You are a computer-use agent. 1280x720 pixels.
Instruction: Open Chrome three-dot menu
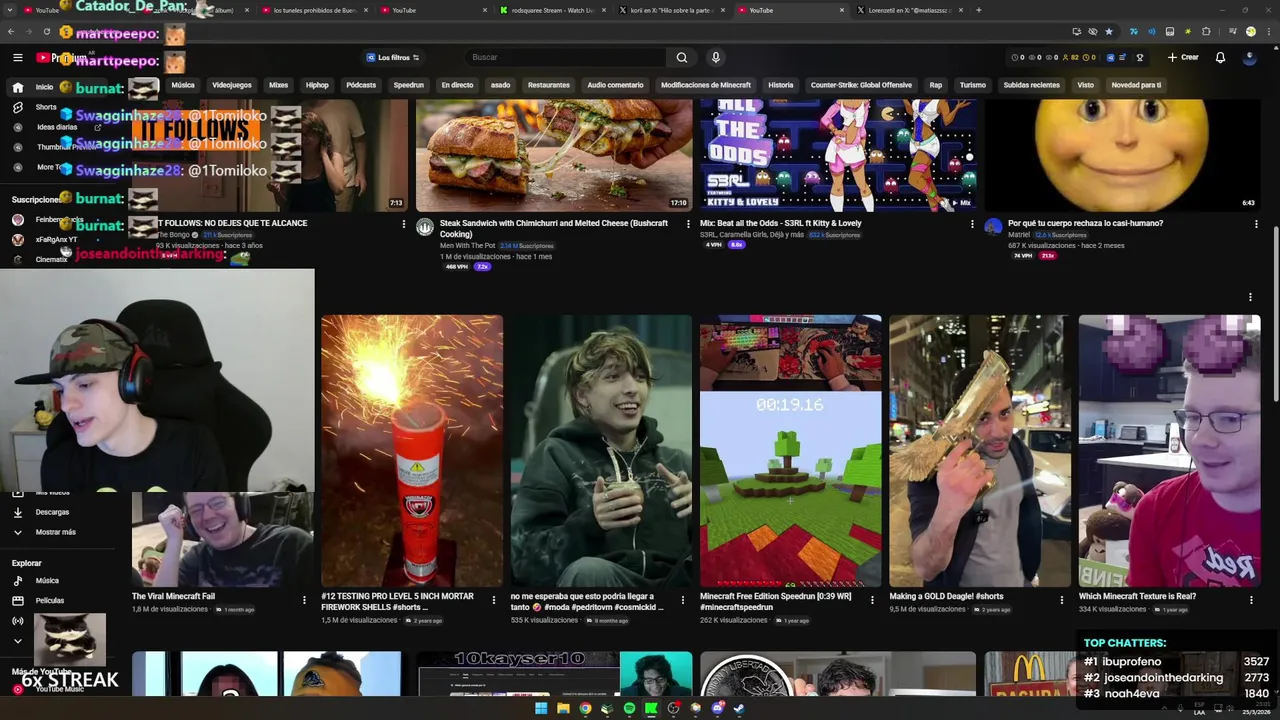1268,31
